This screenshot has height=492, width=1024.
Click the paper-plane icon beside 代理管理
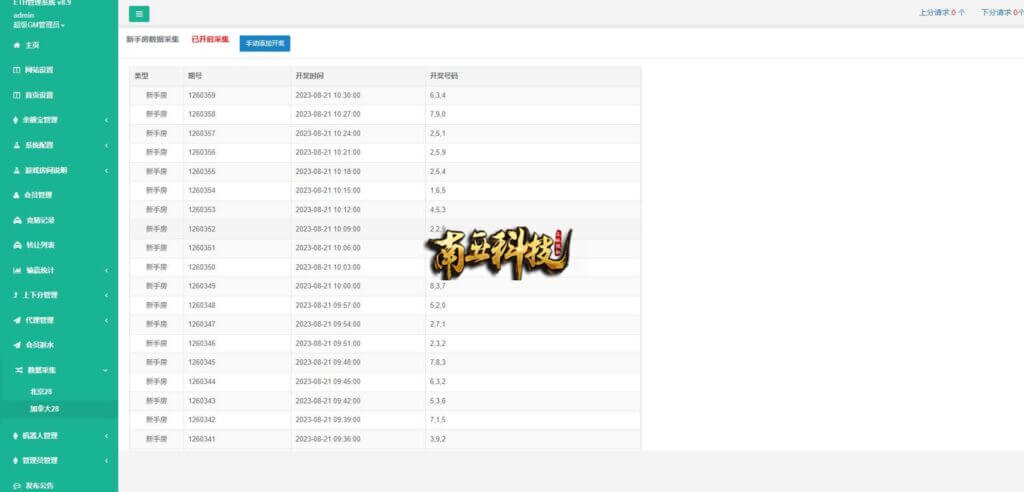[17, 320]
